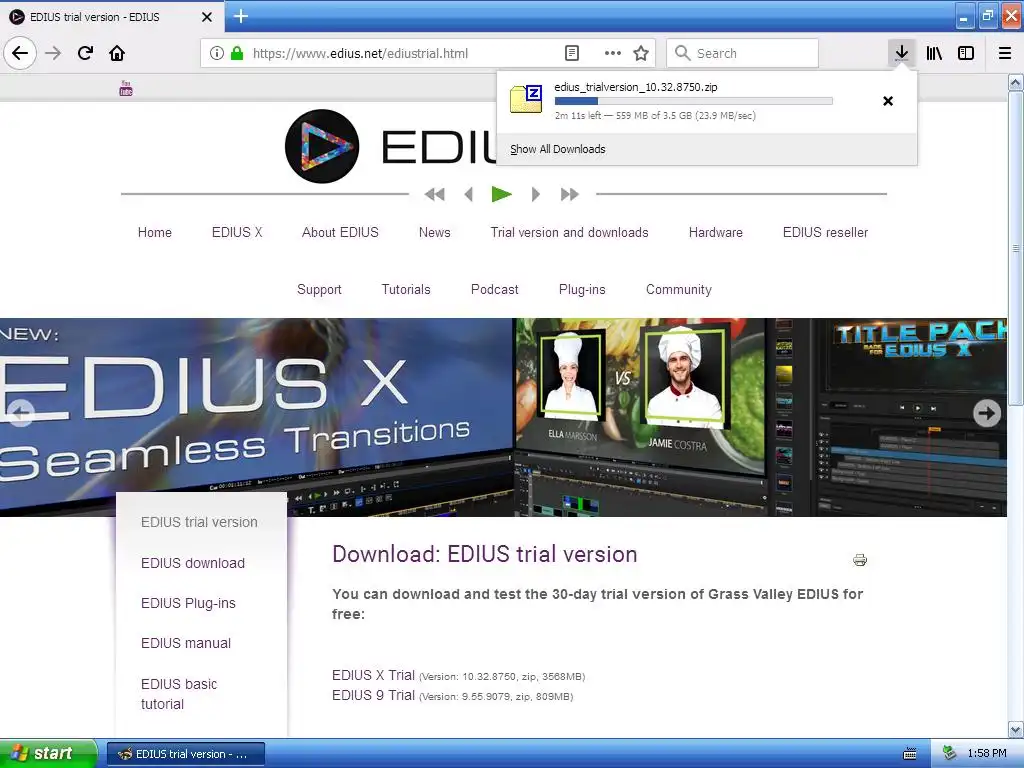
Task: Click the green secure padlock icon
Action: 237,53
